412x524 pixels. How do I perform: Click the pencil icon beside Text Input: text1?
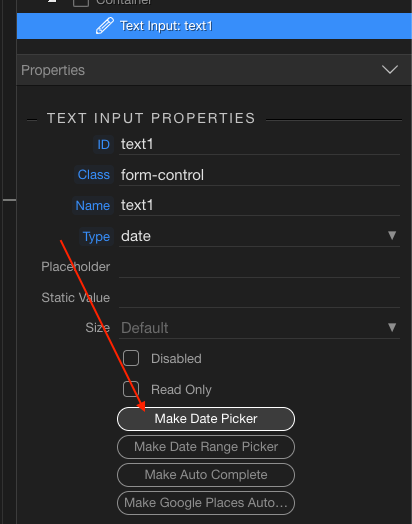click(105, 26)
